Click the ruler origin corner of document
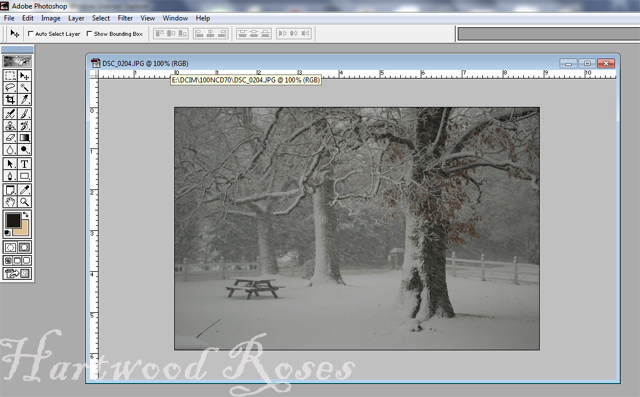The width and height of the screenshot is (640, 397). (x=95, y=74)
